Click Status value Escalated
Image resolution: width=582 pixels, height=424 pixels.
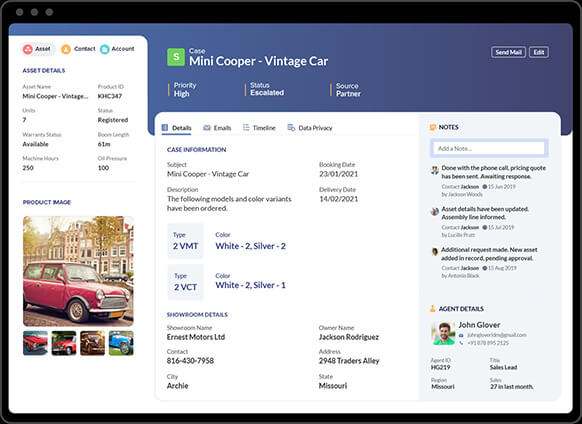pyautogui.click(x=267, y=92)
